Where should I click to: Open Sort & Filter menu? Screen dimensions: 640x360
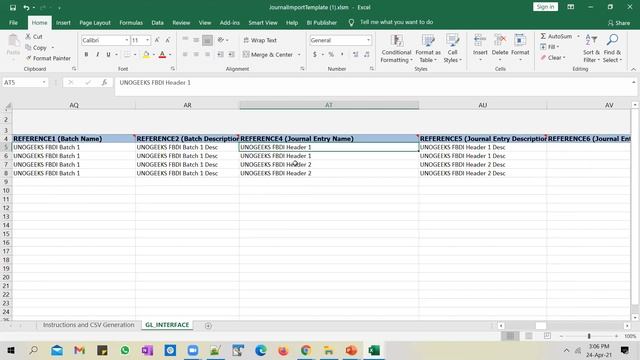pos(591,49)
